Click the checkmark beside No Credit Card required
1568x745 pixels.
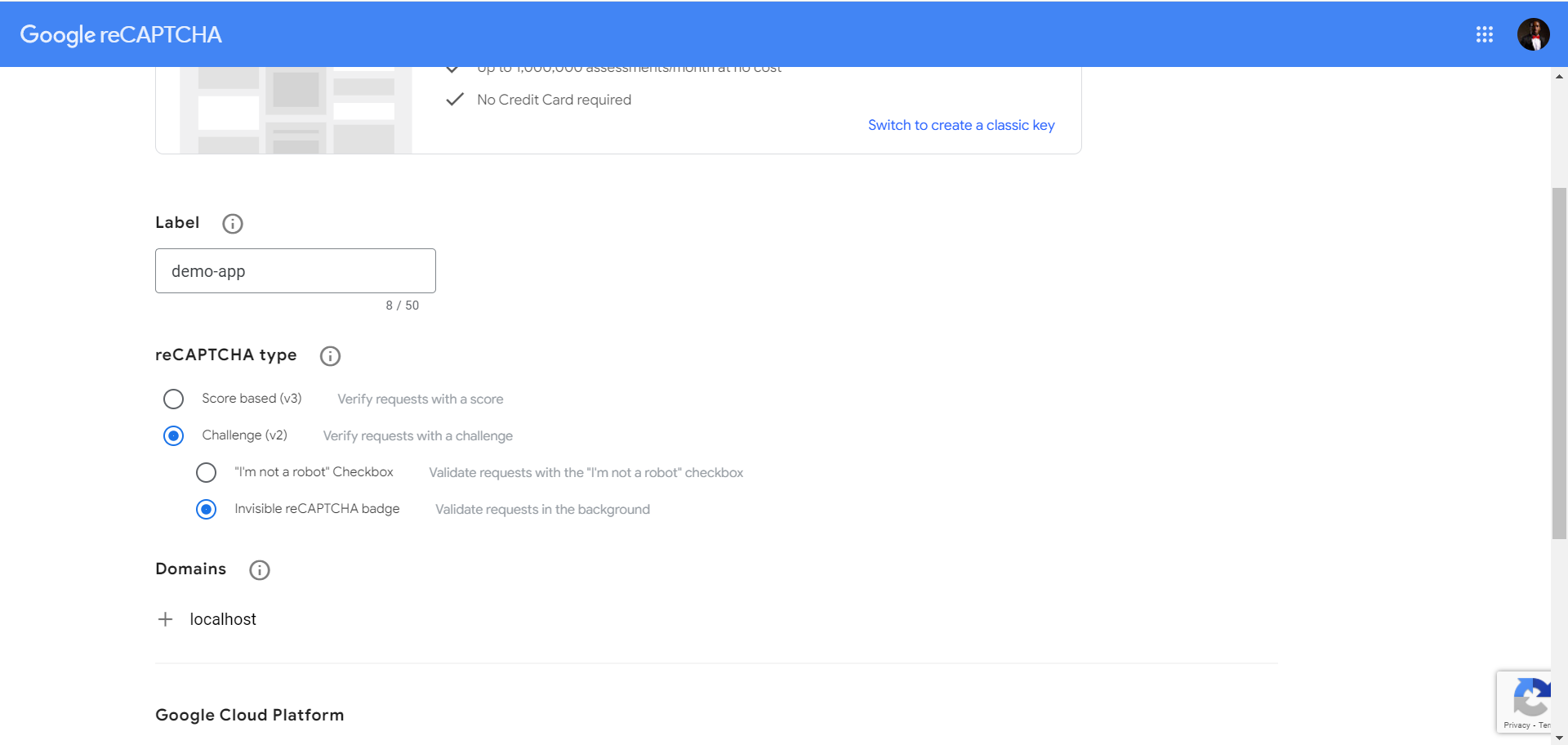[x=455, y=100]
